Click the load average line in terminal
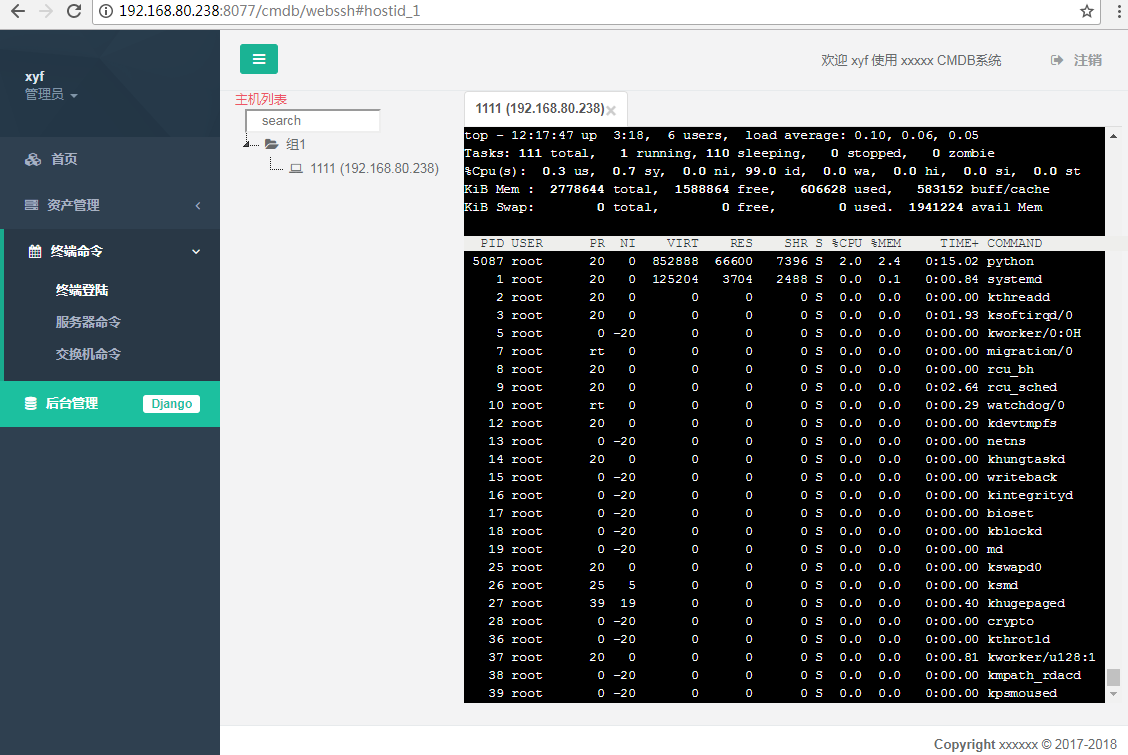Screen dimensions: 1128x755 point(722,135)
